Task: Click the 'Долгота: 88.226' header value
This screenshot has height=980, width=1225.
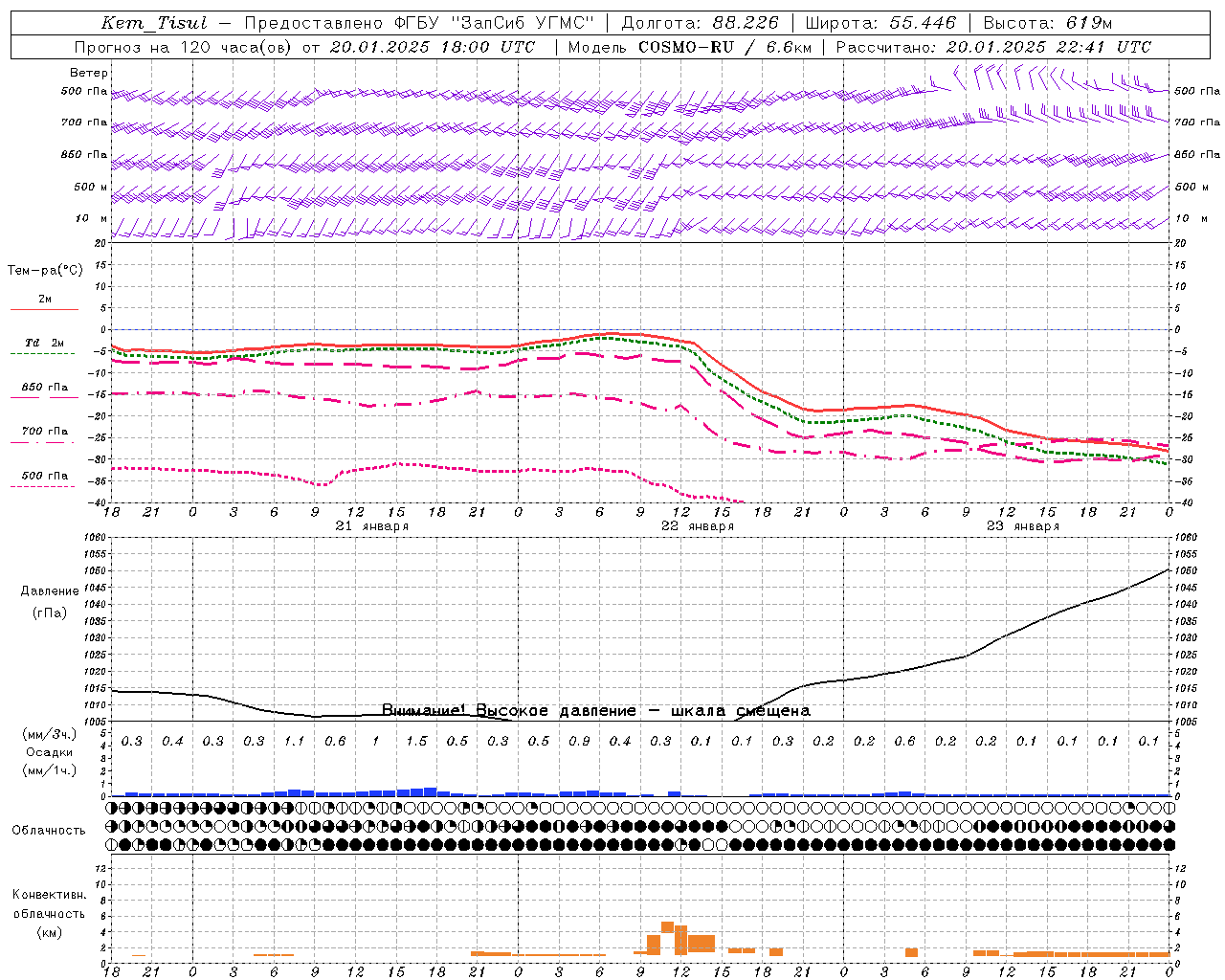Action: tap(700, 23)
